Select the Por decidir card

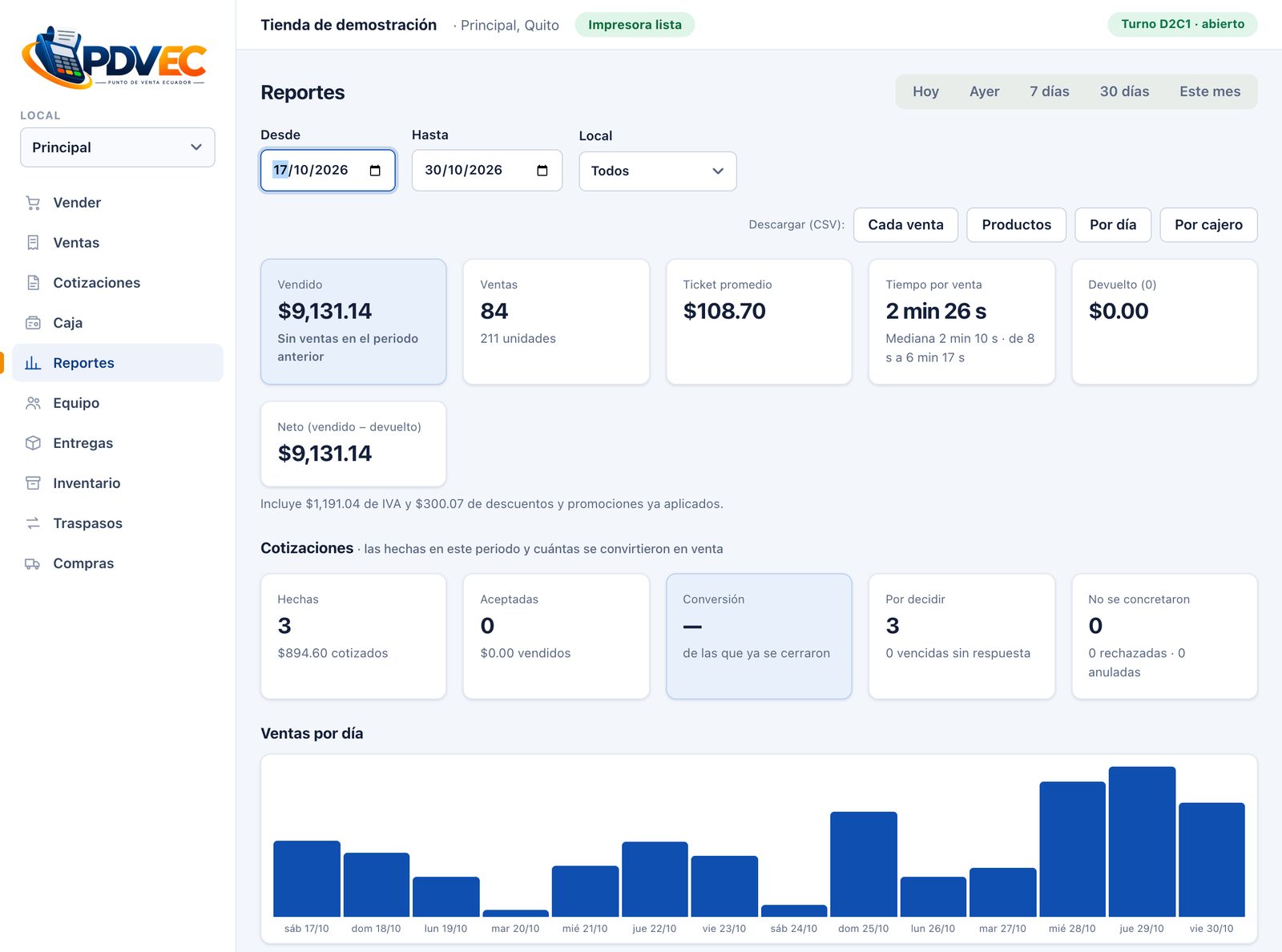(961, 636)
